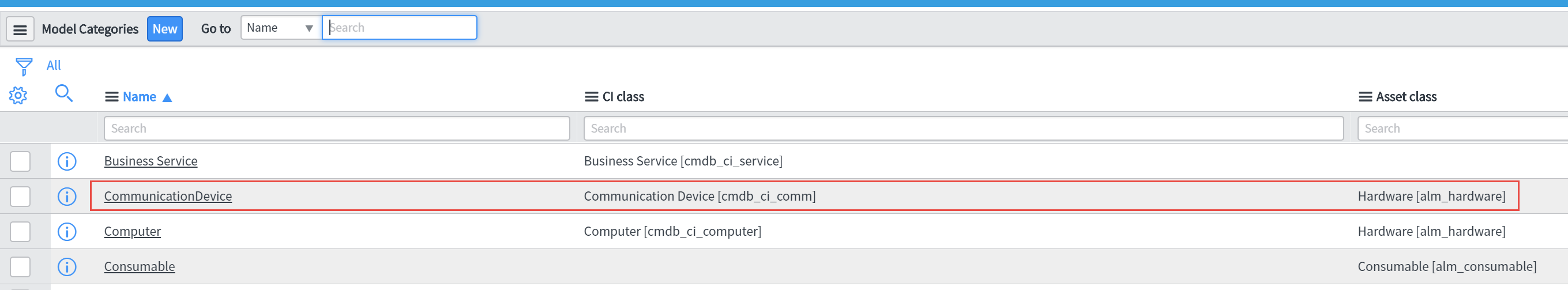Open the Go to Name dropdown
Viewport: 1568px width, 290px height.
point(281,28)
